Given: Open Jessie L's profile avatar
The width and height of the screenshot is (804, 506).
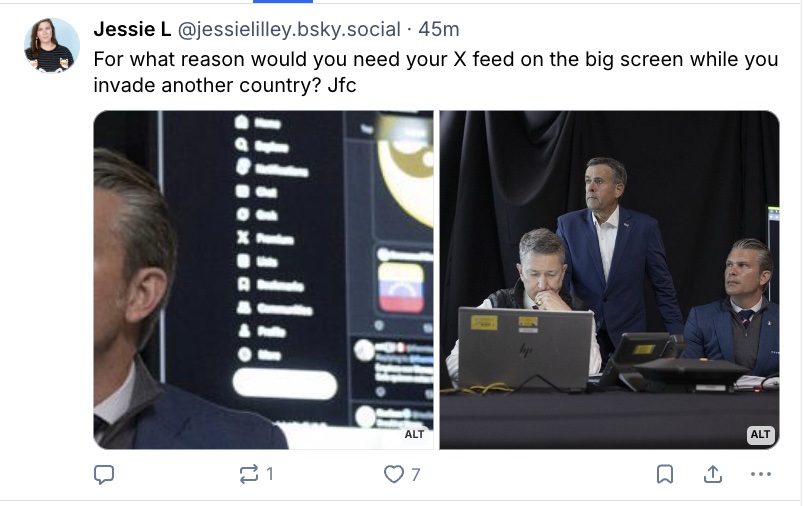Looking at the screenshot, I should tap(51, 46).
